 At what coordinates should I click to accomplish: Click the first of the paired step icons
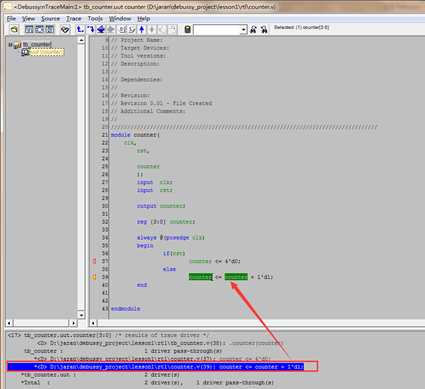click(x=123, y=29)
